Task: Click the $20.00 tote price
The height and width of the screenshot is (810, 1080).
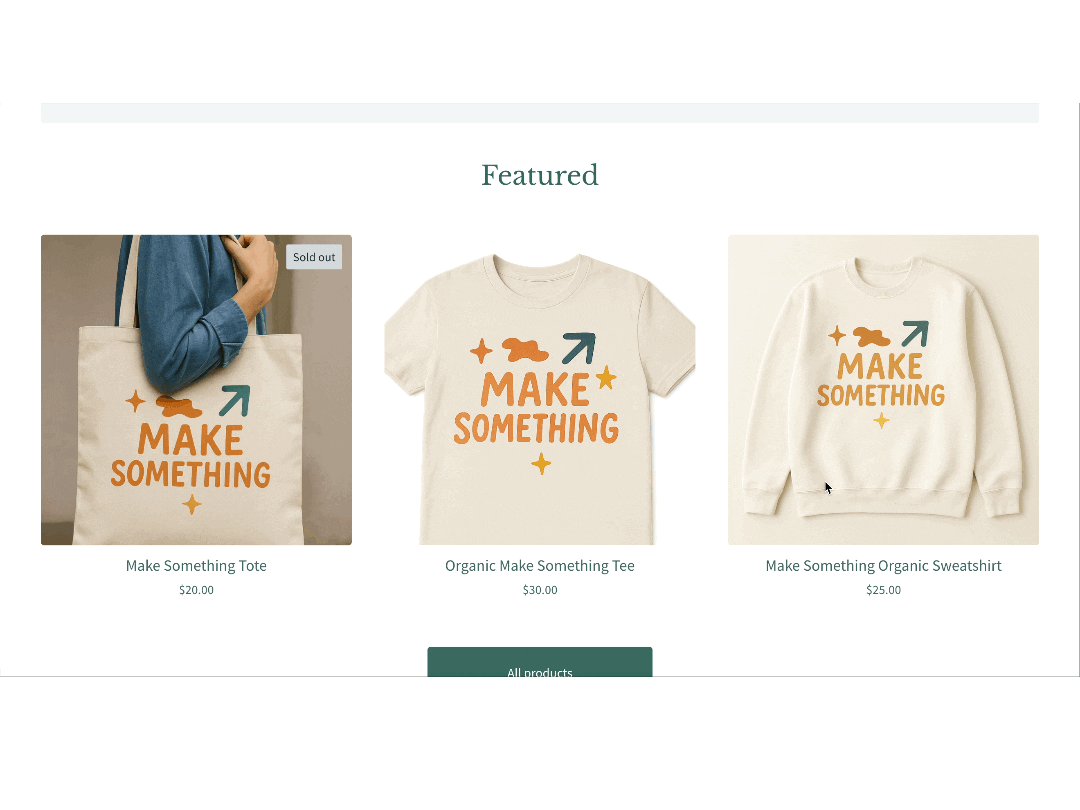Action: click(x=196, y=590)
